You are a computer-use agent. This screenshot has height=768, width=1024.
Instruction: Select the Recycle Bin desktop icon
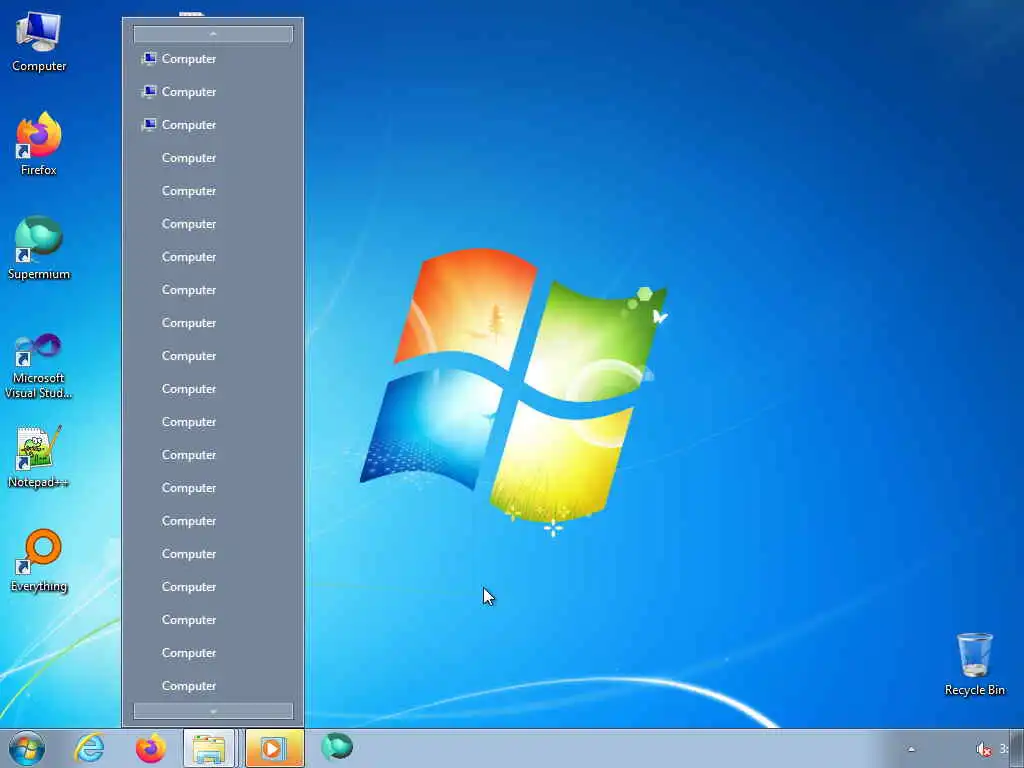point(974,664)
